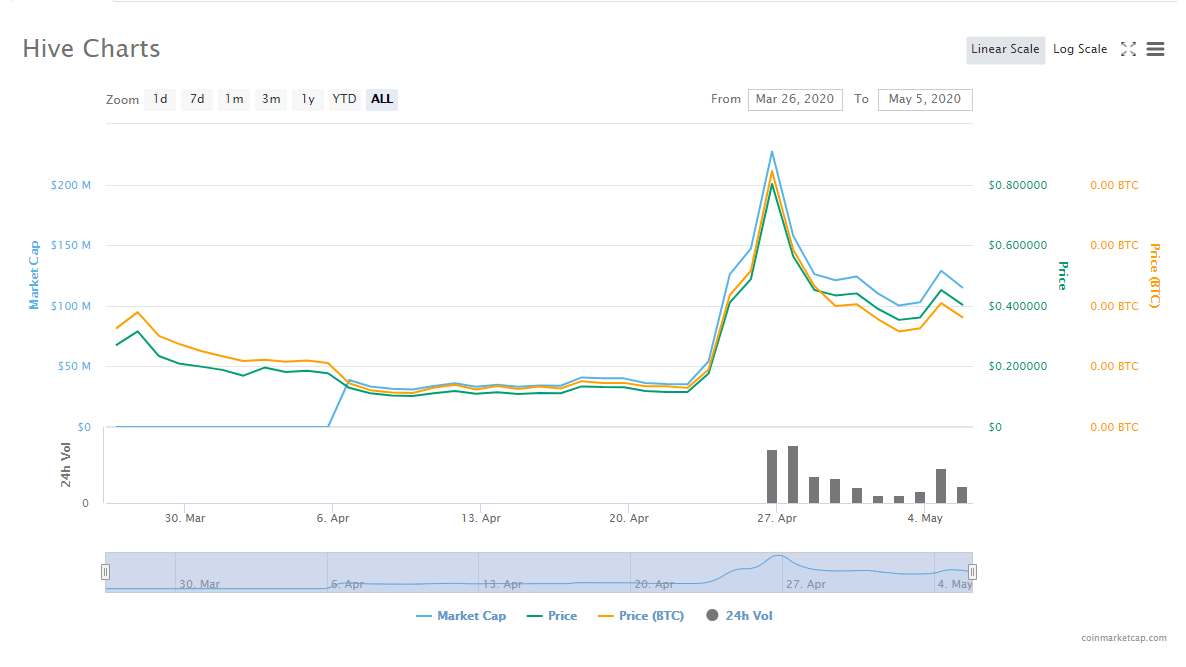The width and height of the screenshot is (1186, 667).
Task: Click the "$0.400000" price axis label
Action: click(1017, 306)
